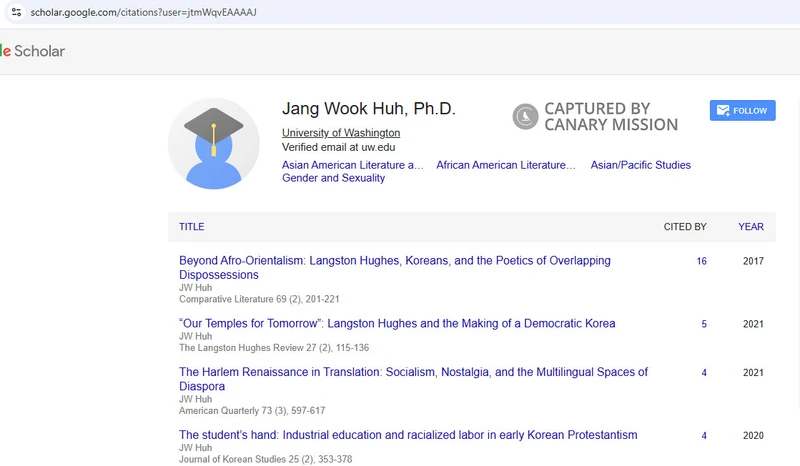800x466 pixels.
Task: Open Gender and Sexuality interest link
Action: tap(333, 178)
